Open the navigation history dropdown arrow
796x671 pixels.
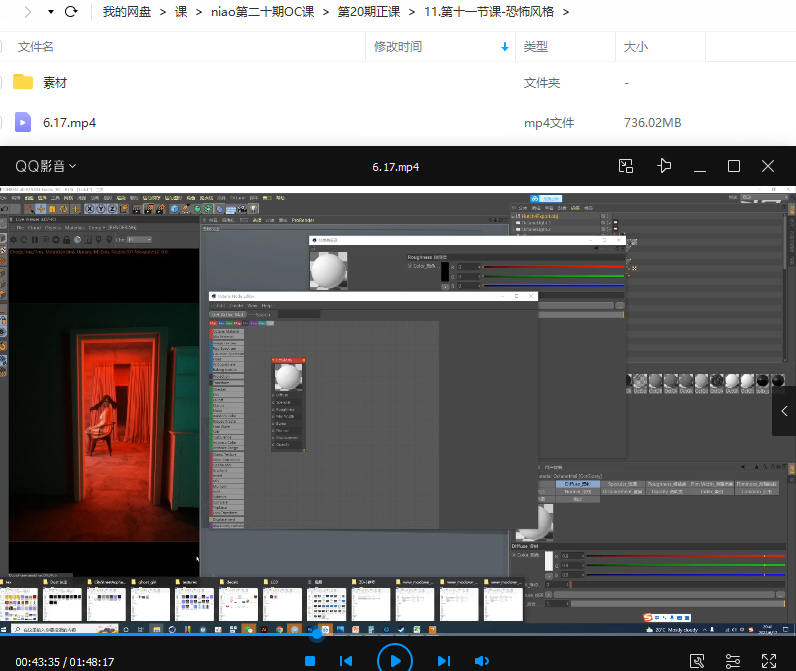pyautogui.click(x=50, y=13)
